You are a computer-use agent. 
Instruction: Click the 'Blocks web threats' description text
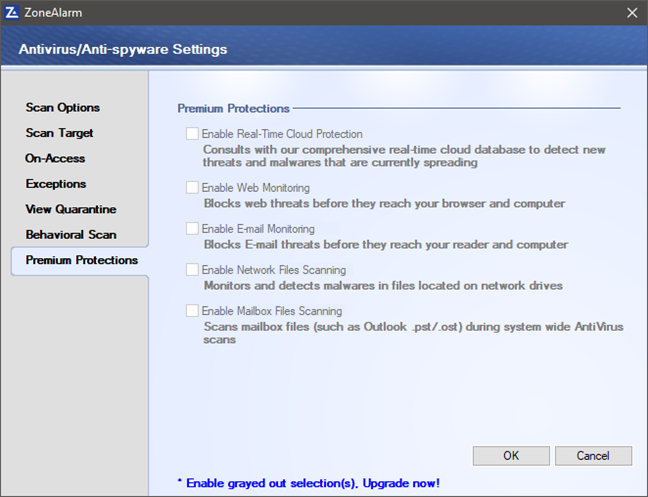tap(384, 203)
